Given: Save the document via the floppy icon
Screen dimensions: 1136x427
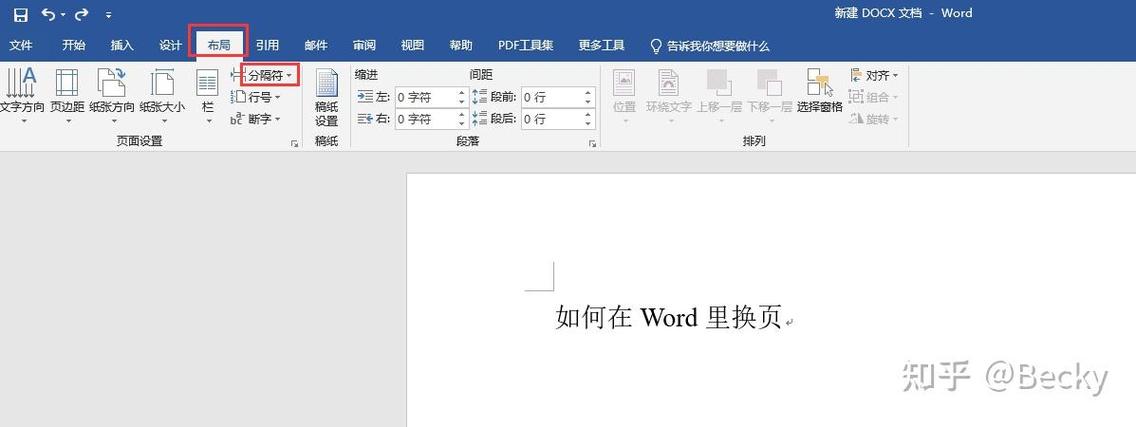Looking at the screenshot, I should pyautogui.click(x=21, y=14).
